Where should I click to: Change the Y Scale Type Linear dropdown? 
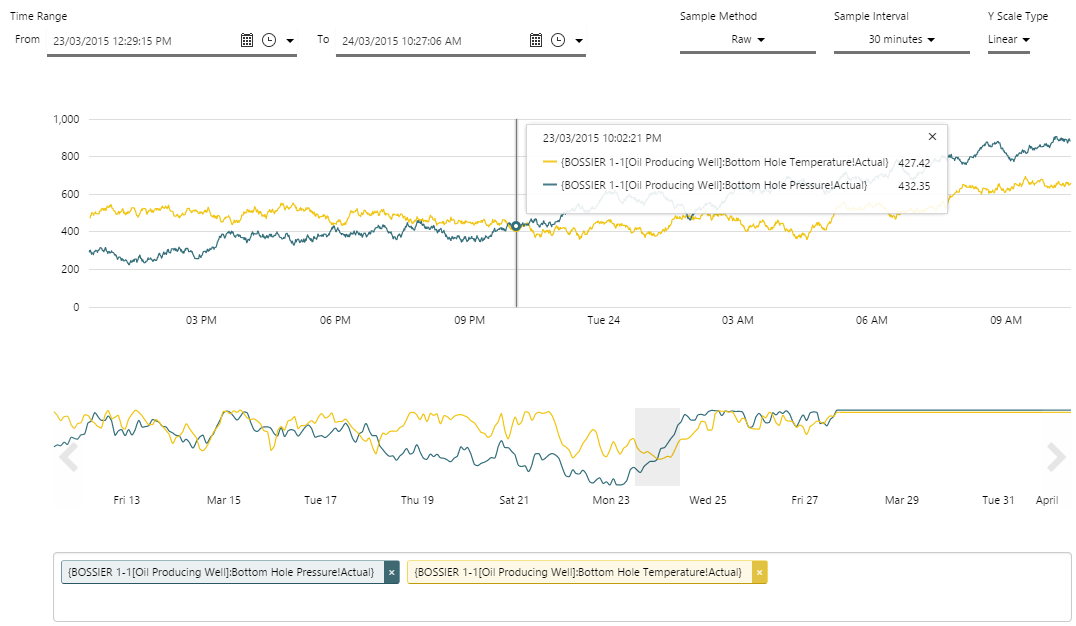1008,40
